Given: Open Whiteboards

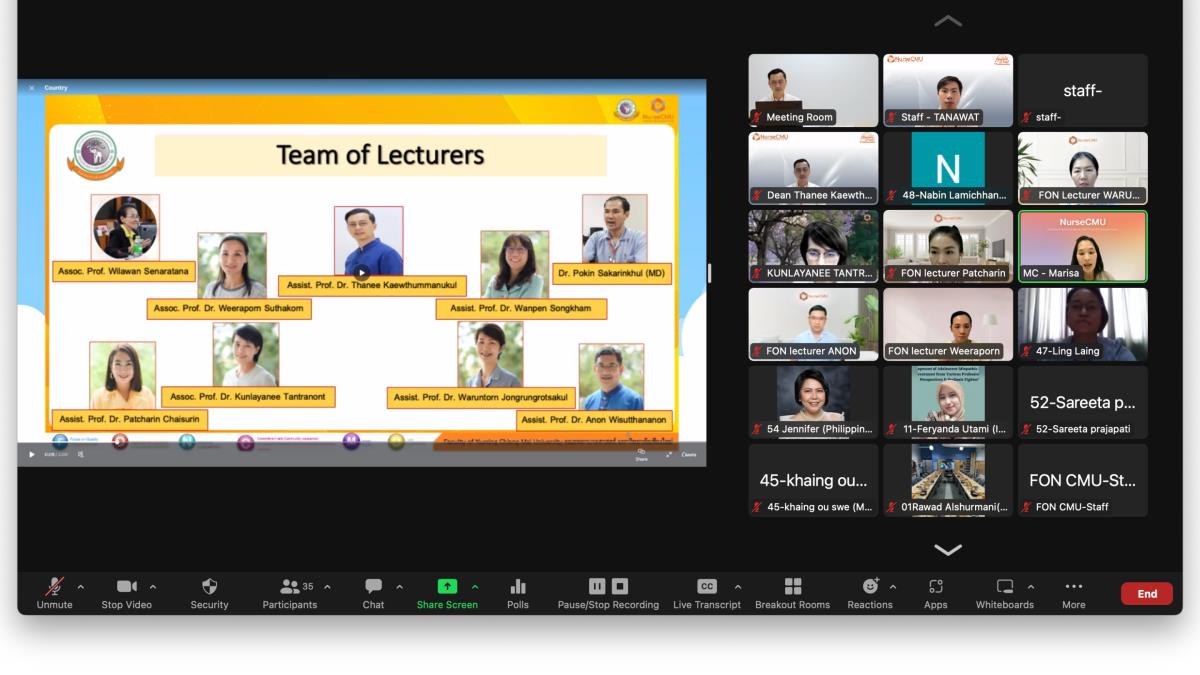Looking at the screenshot, I should point(1005,592).
